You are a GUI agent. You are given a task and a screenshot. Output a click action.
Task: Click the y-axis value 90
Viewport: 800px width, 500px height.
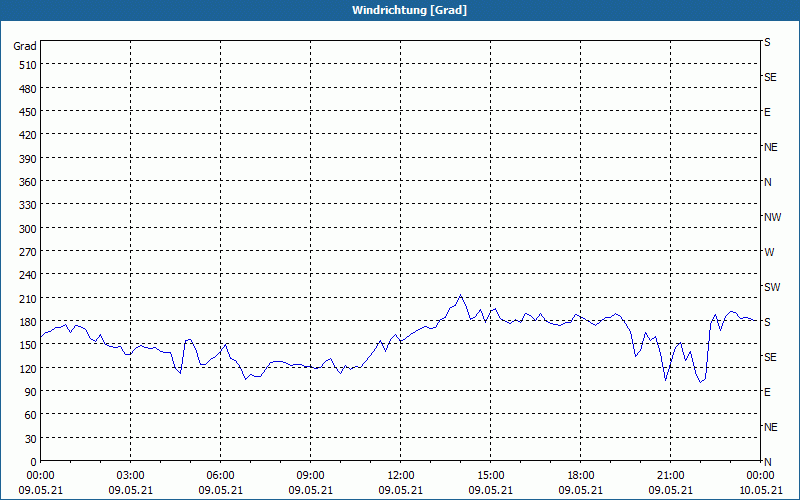tap(31, 392)
